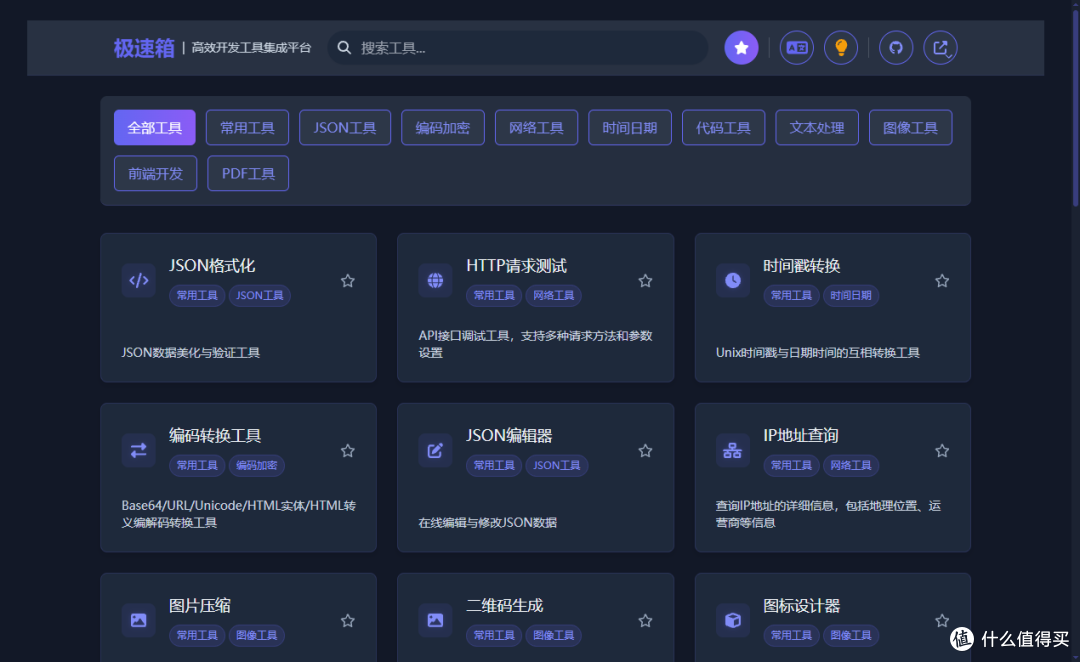This screenshot has height=662, width=1080.
Task: Click the magnifier search icon
Action: pyautogui.click(x=344, y=48)
